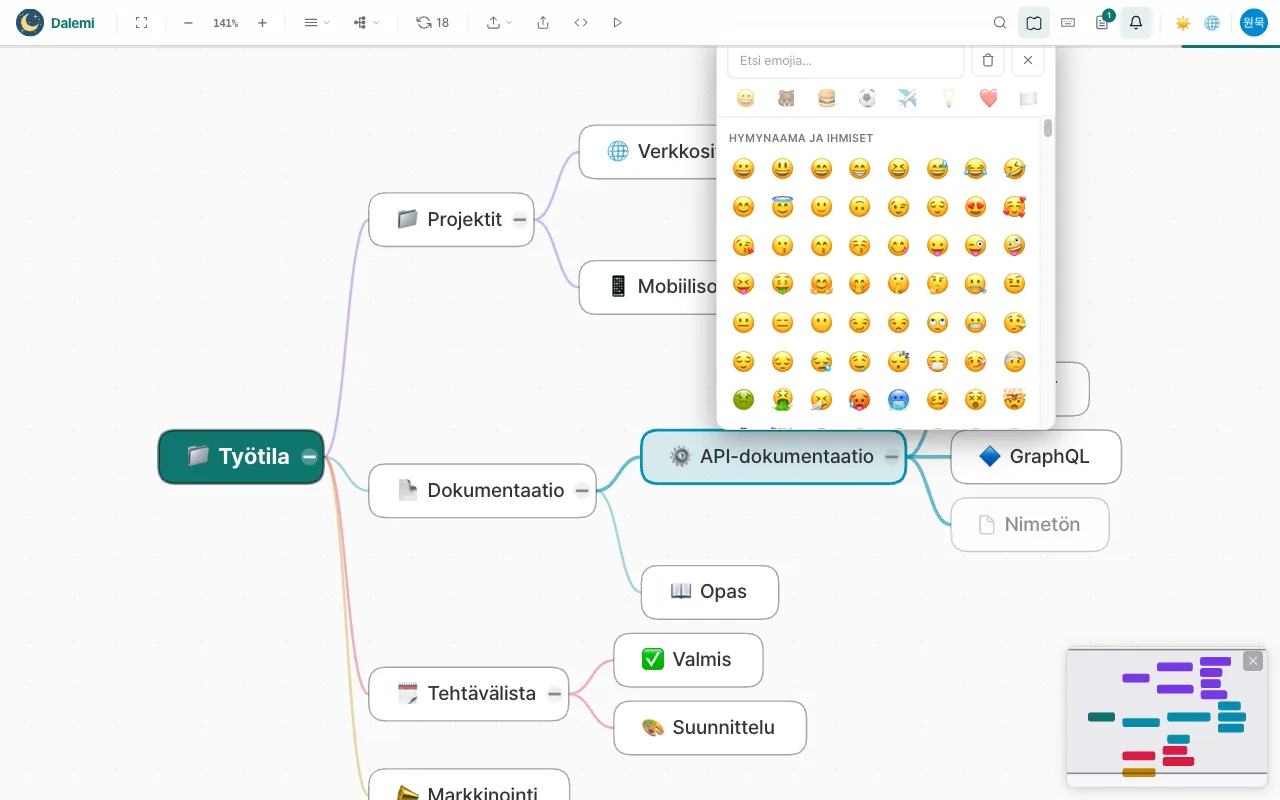Select the GraphQL node
The image size is (1280, 800).
point(1036,457)
